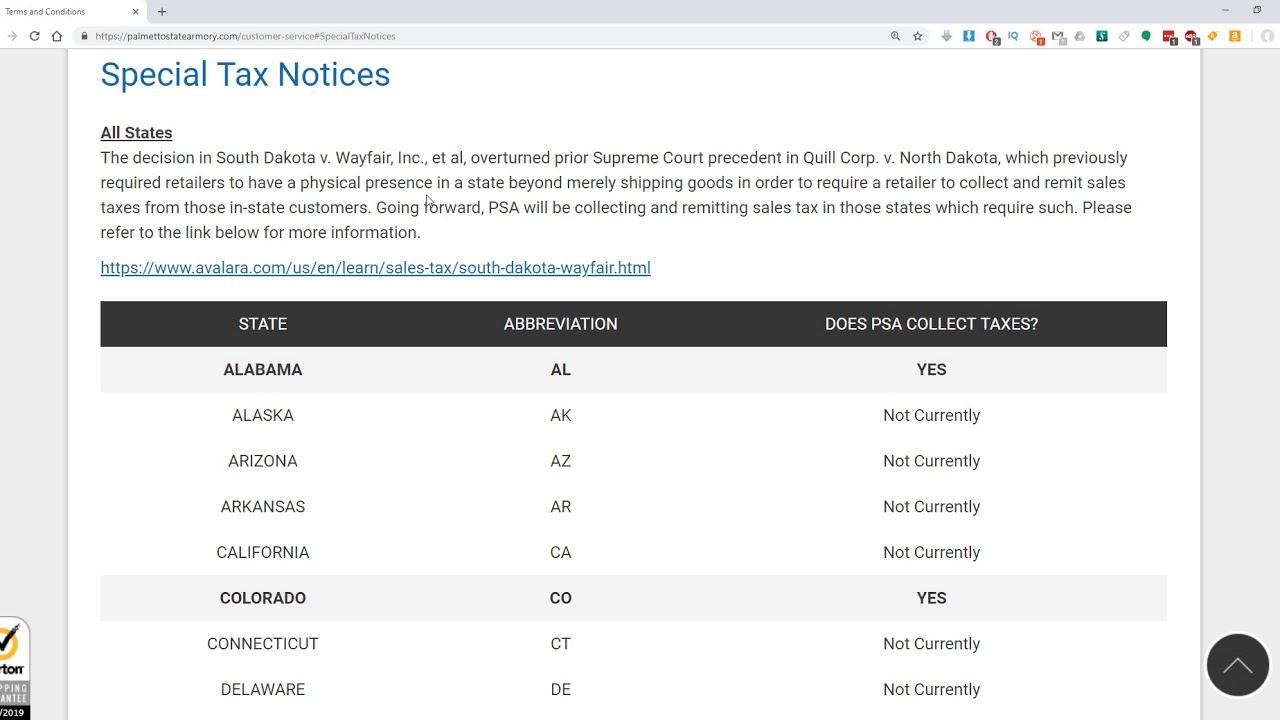Click the STATE column header
Viewport: 1280px width, 720px height.
[263, 324]
